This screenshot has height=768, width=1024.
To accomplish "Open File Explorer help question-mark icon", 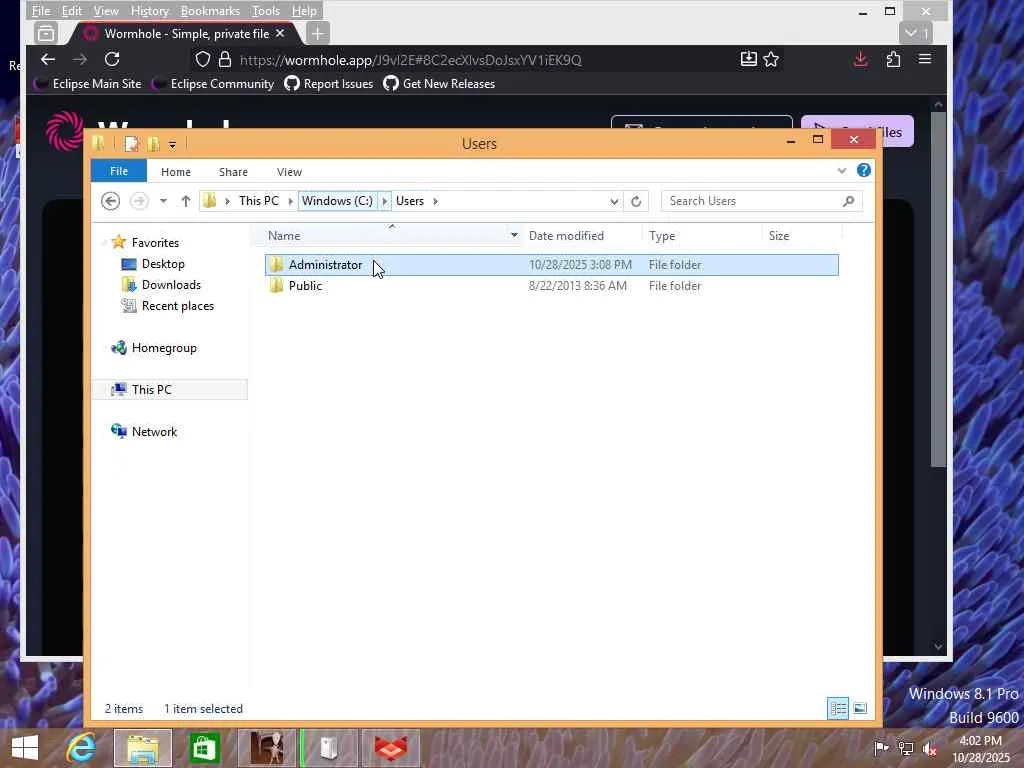I will [863, 170].
